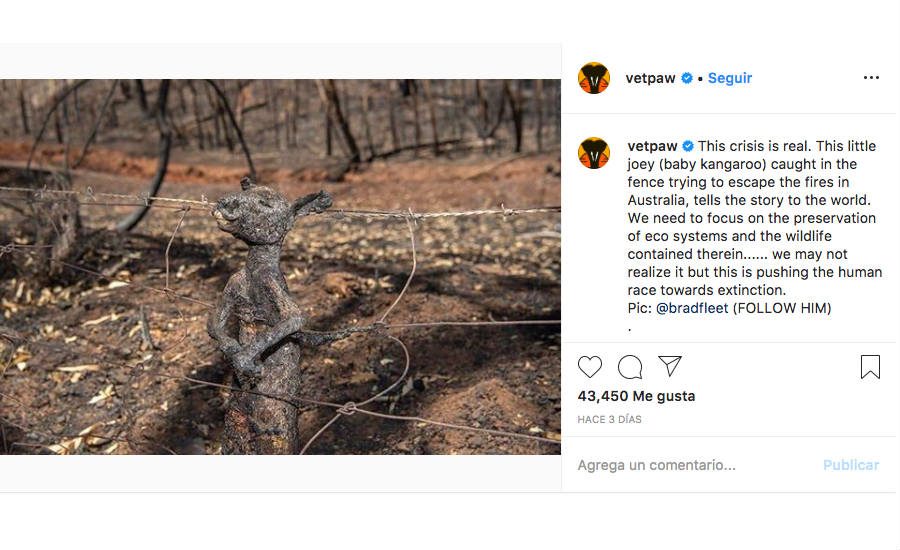Viewport: 900px width, 550px height.
Task: Follow vetpaw using the Seguir button
Action: [730, 78]
